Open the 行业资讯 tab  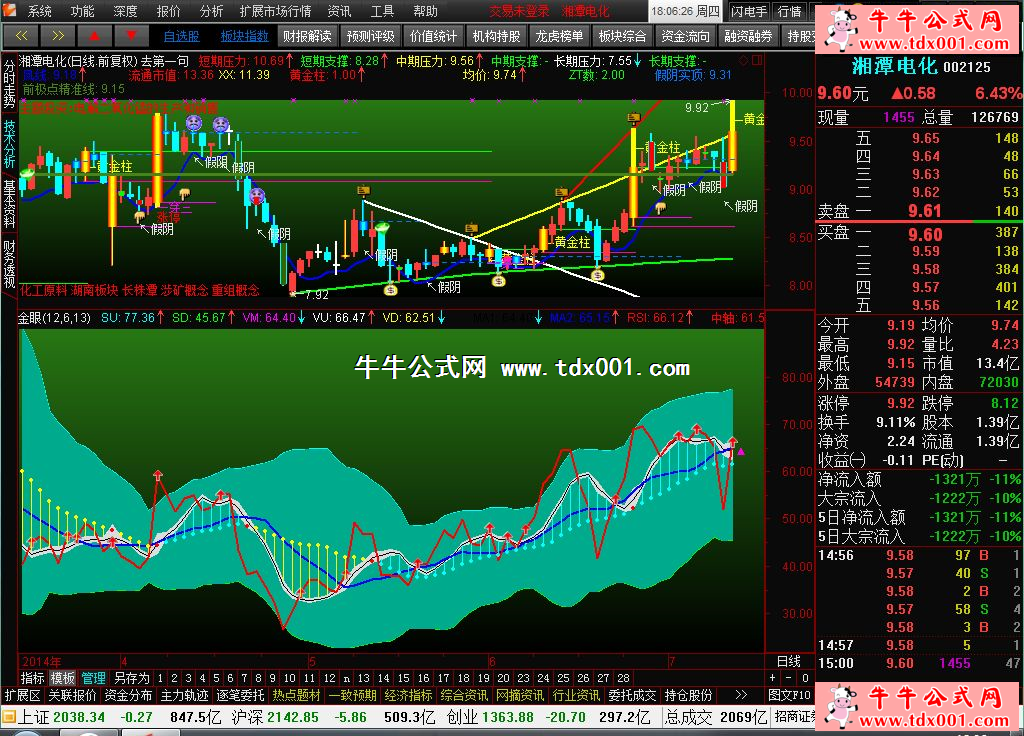tap(577, 695)
